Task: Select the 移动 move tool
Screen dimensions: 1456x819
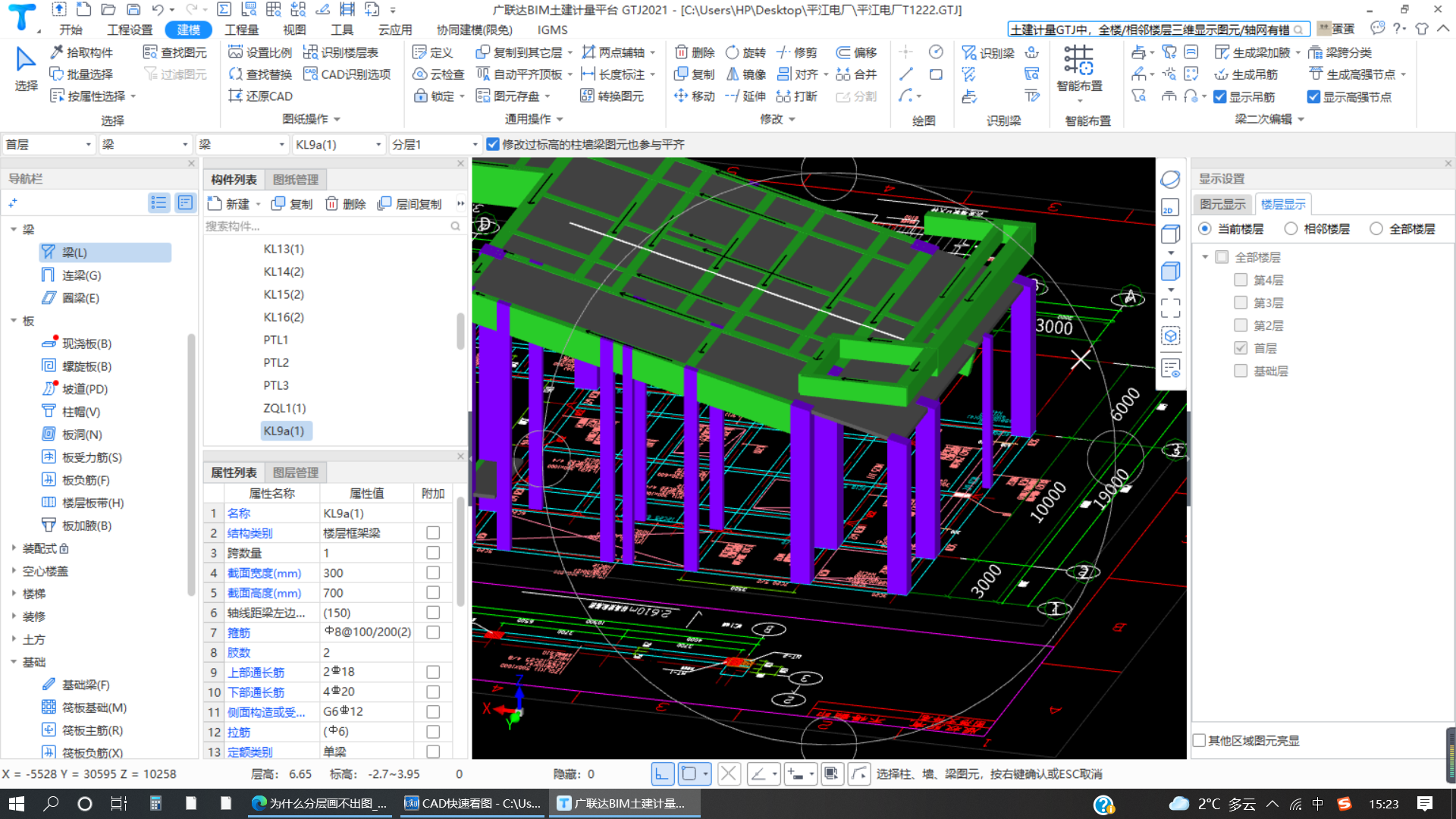Action: click(695, 96)
